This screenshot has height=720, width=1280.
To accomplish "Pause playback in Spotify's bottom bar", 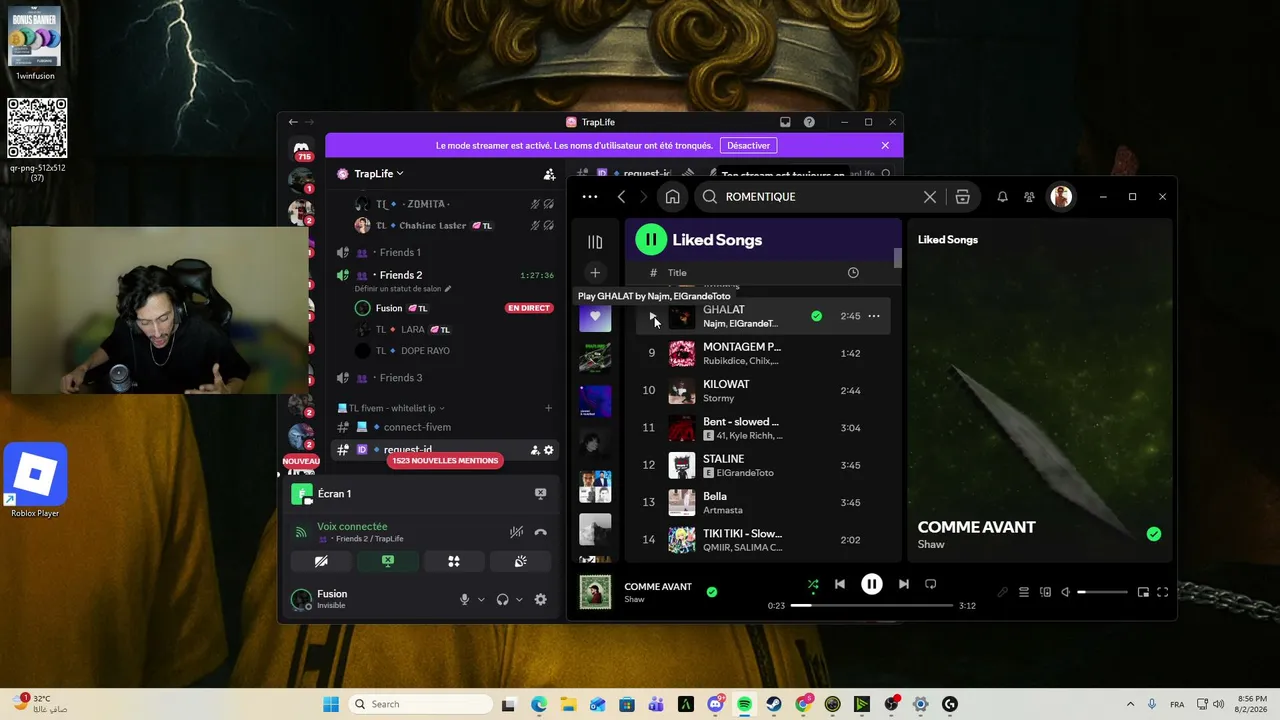I will [872, 584].
